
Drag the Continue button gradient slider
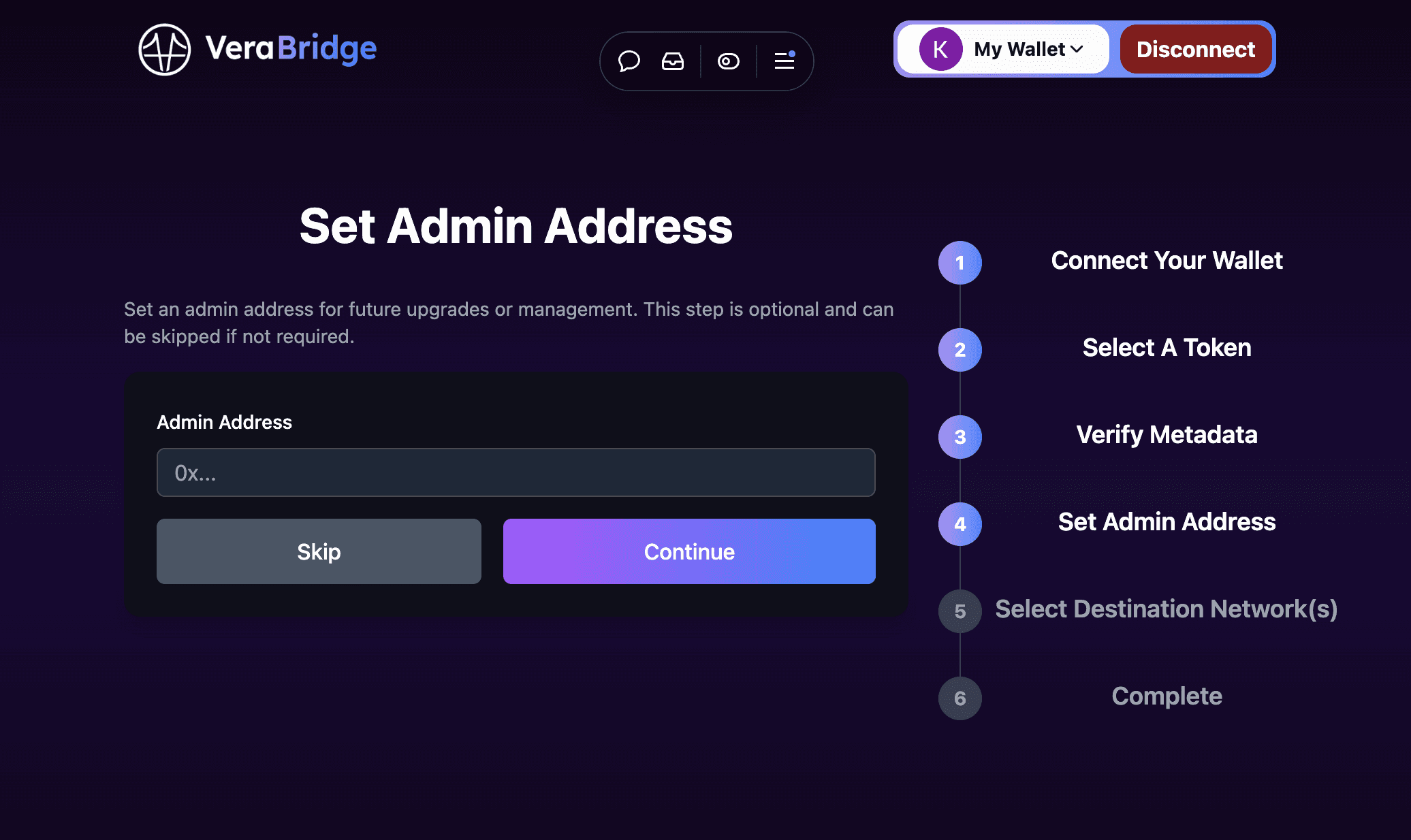click(x=689, y=551)
